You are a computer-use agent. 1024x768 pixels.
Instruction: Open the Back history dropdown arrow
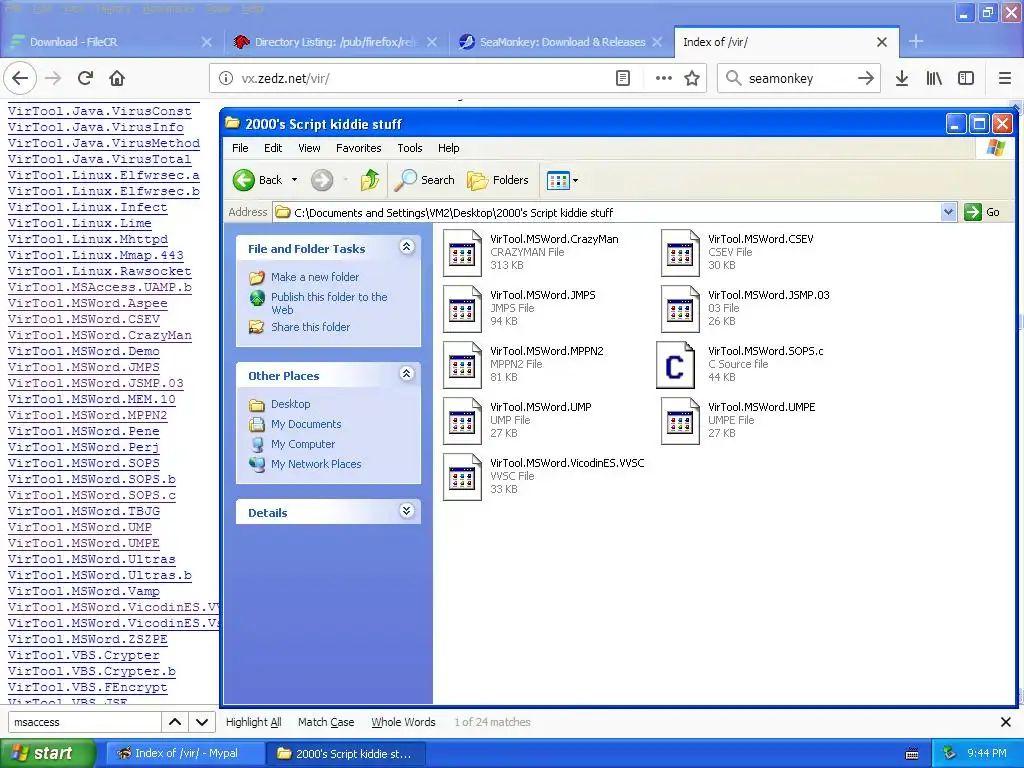(x=295, y=180)
